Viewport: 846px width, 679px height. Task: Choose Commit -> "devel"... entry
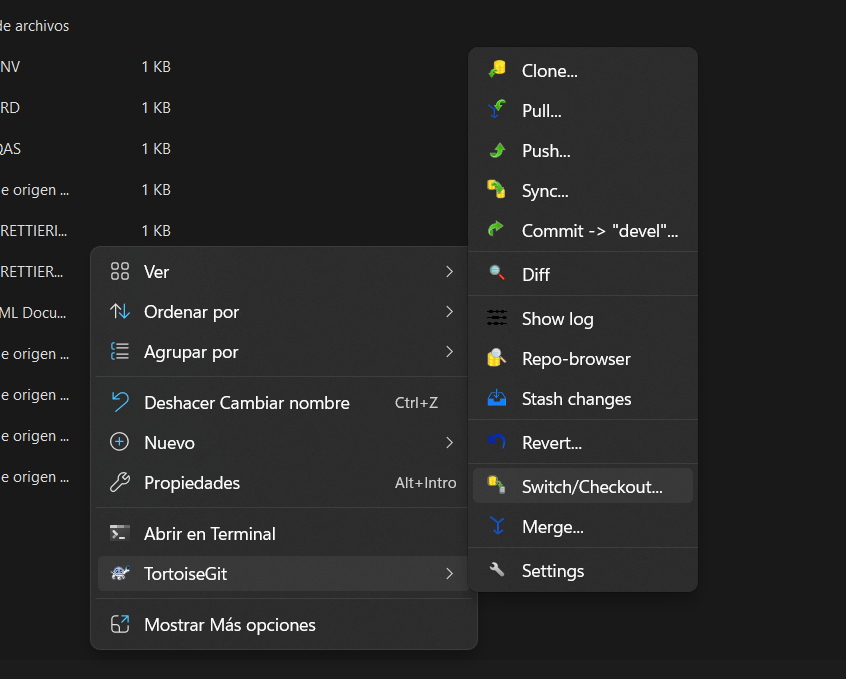[599, 231]
